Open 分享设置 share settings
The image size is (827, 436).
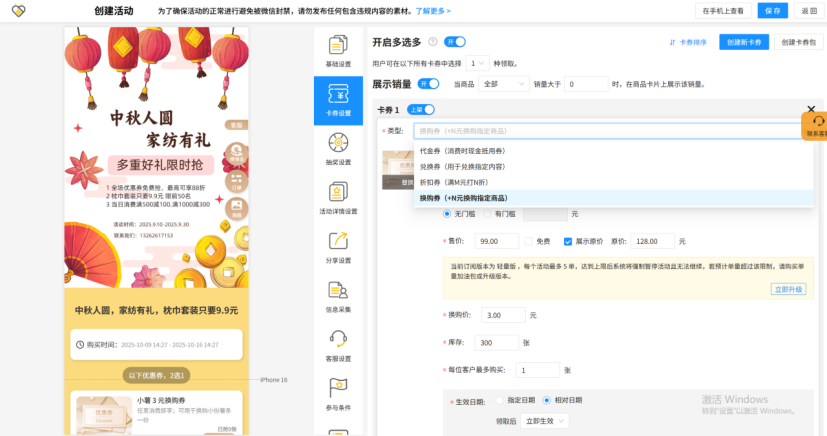point(338,248)
